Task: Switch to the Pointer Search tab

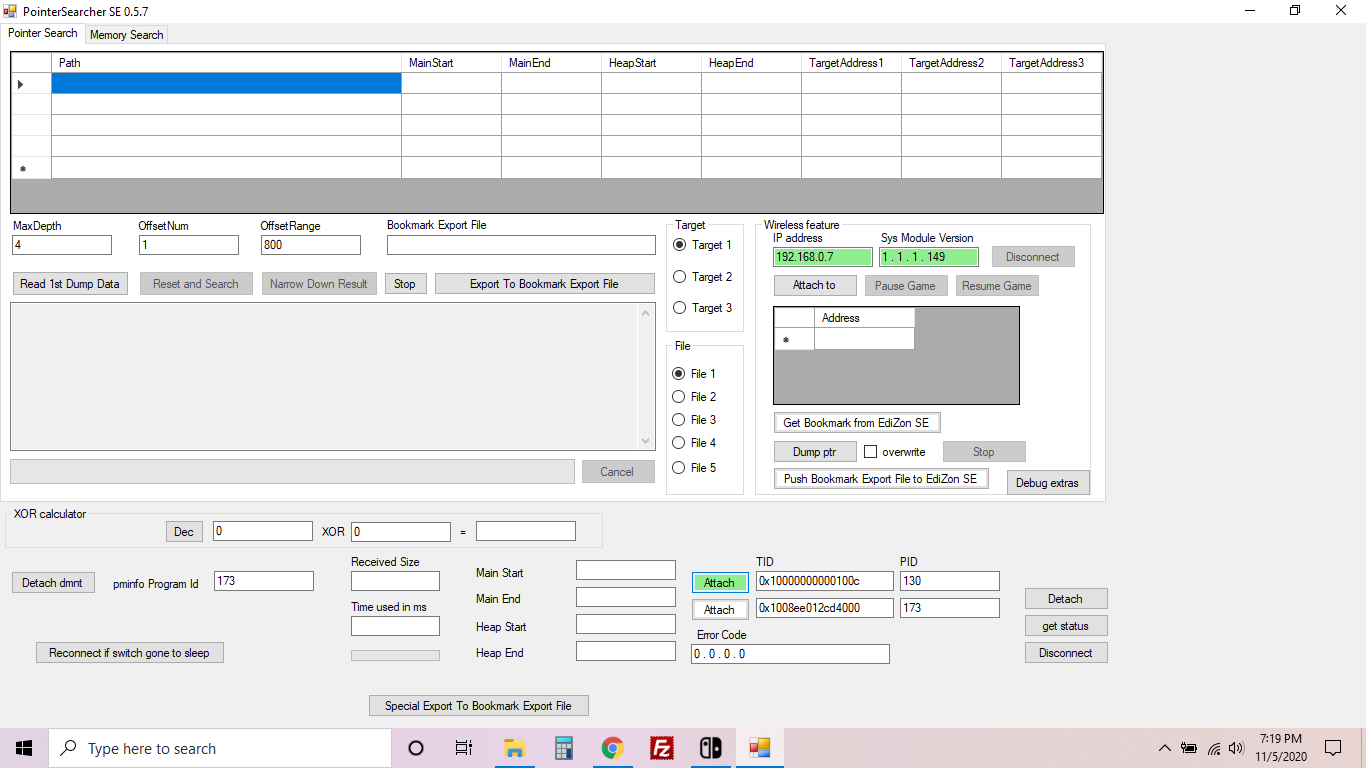Action: (43, 33)
